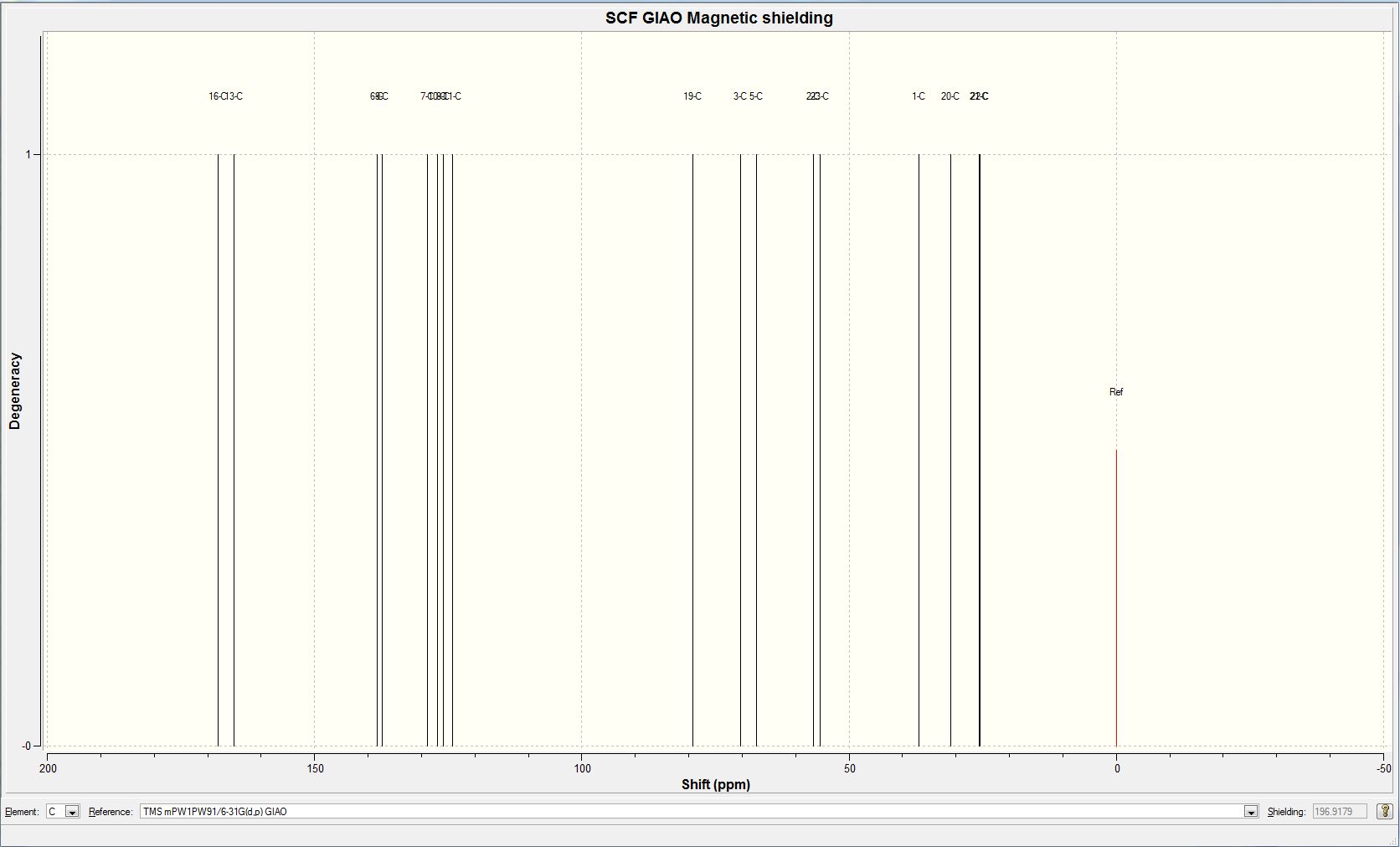This screenshot has height=847, width=1400.
Task: Click the 19-C peak label
Action: point(692,96)
